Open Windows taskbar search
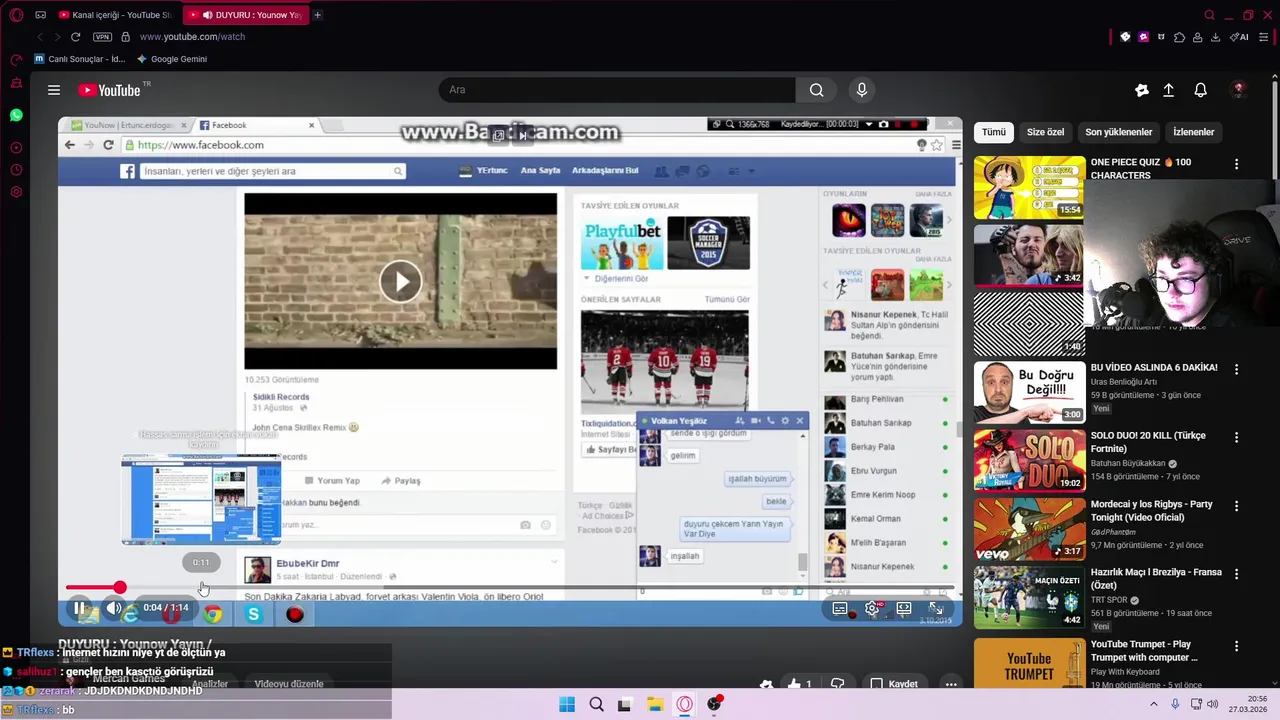 pyautogui.click(x=596, y=704)
